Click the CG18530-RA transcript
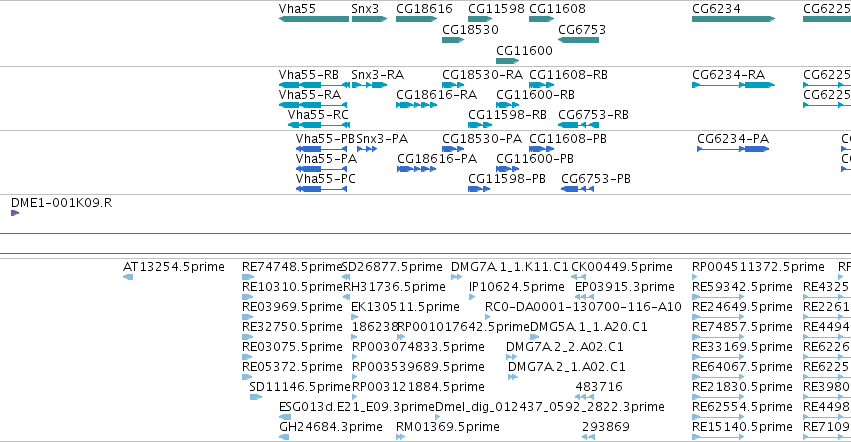The width and height of the screenshot is (851, 442). (x=453, y=85)
